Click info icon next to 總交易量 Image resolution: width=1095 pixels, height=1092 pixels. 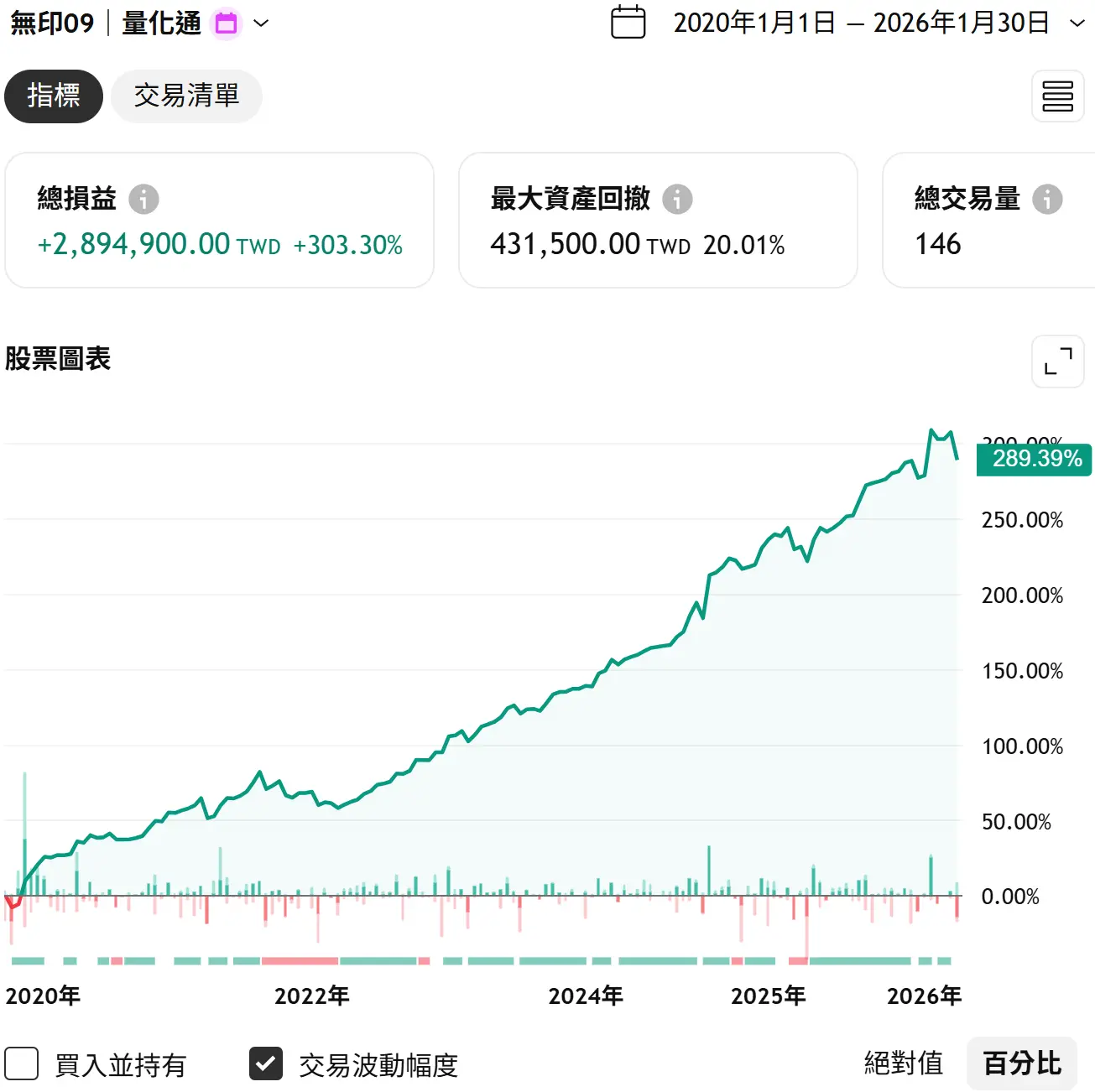pyautogui.click(x=1046, y=200)
